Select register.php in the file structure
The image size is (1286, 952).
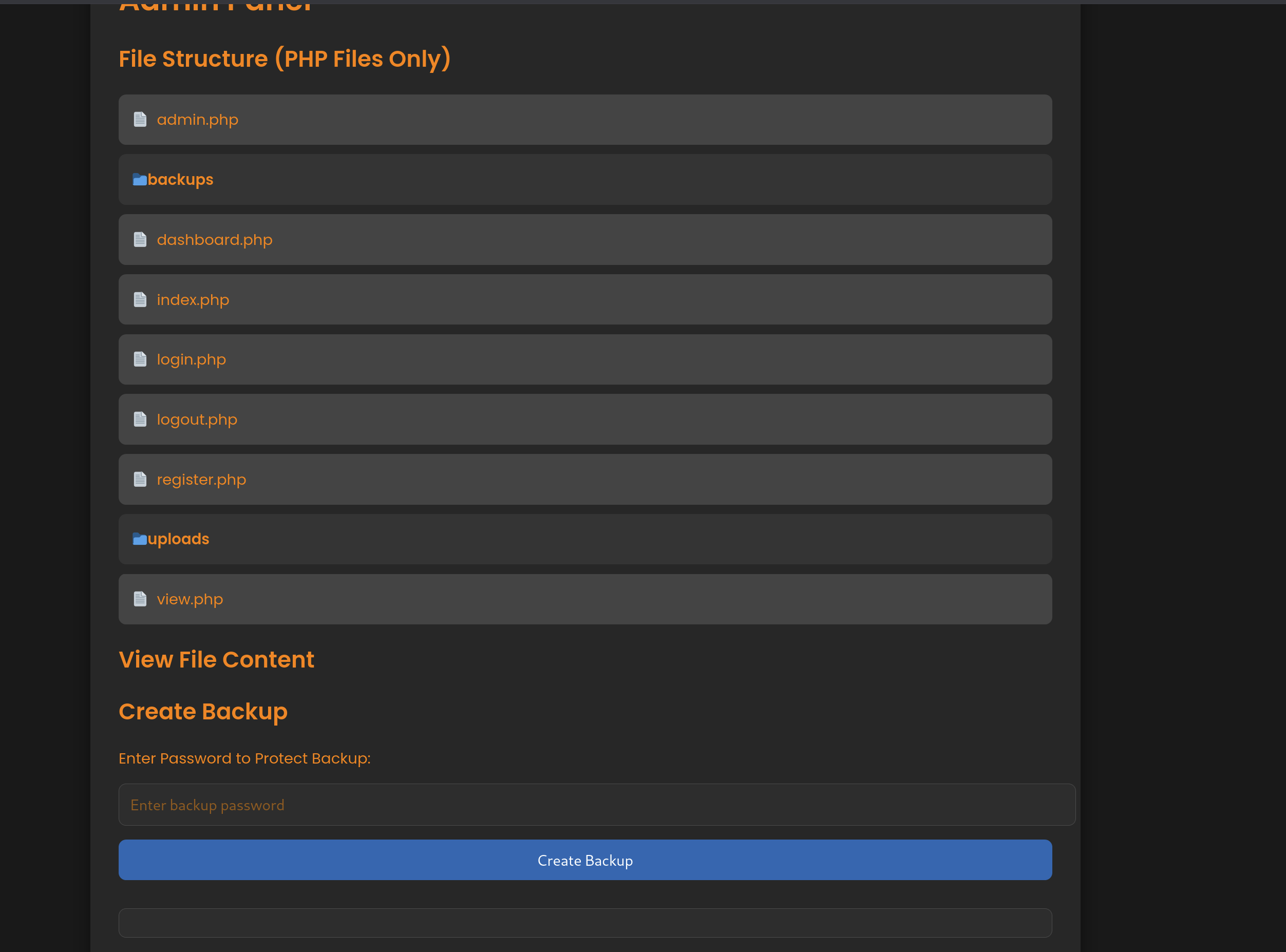tap(201, 480)
